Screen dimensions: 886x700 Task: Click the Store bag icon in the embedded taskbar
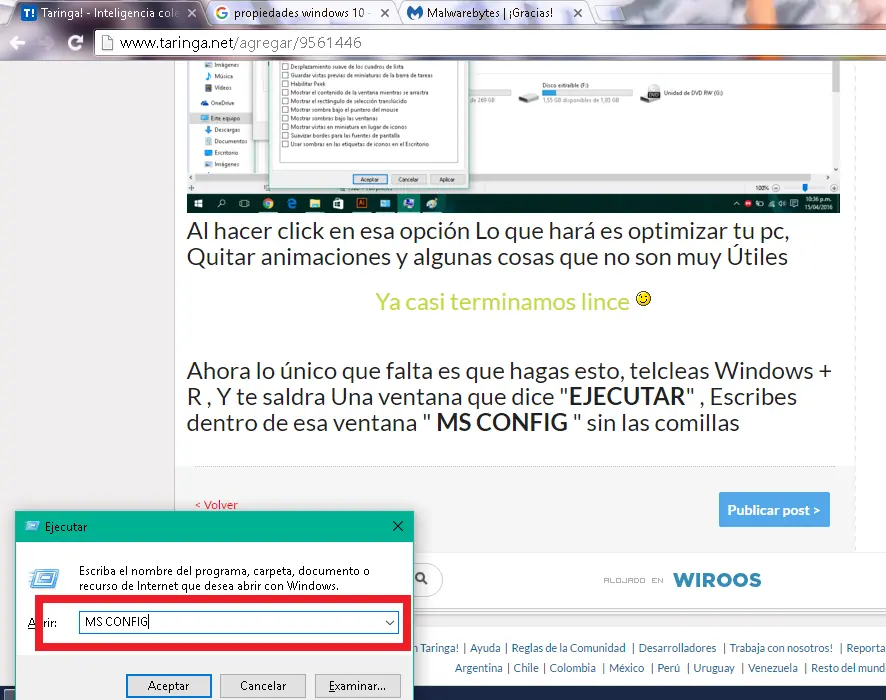[338, 203]
